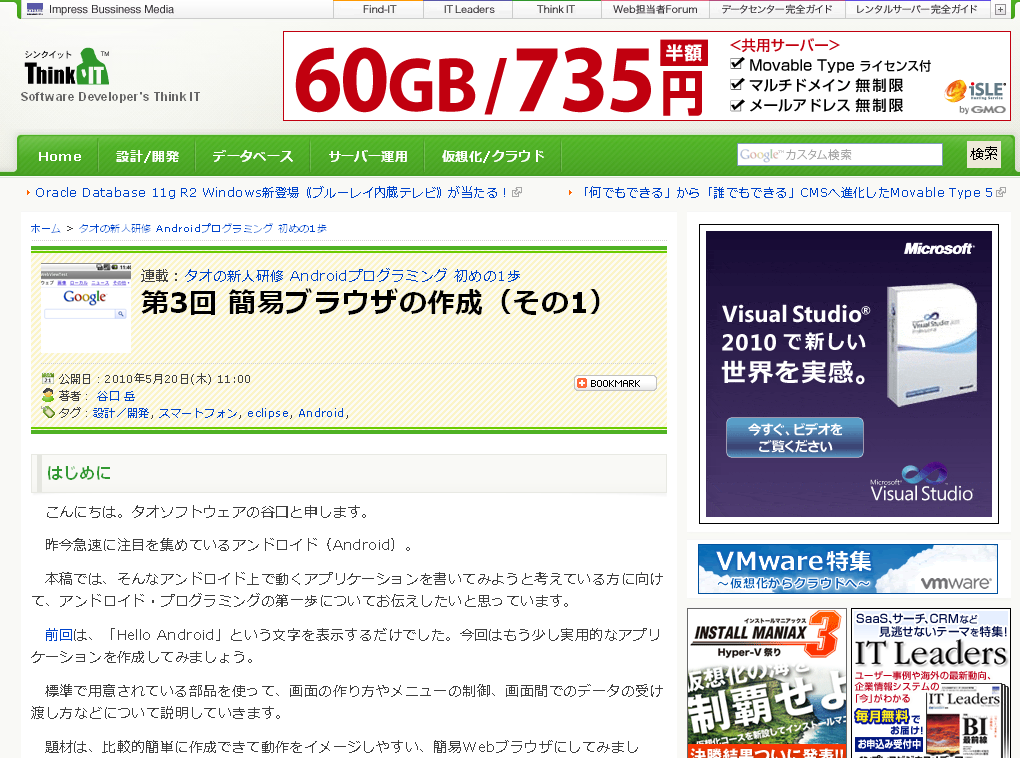Screen dimensions: 1020x758
Task: Click the BOOKMARK button
Action: coord(615,383)
